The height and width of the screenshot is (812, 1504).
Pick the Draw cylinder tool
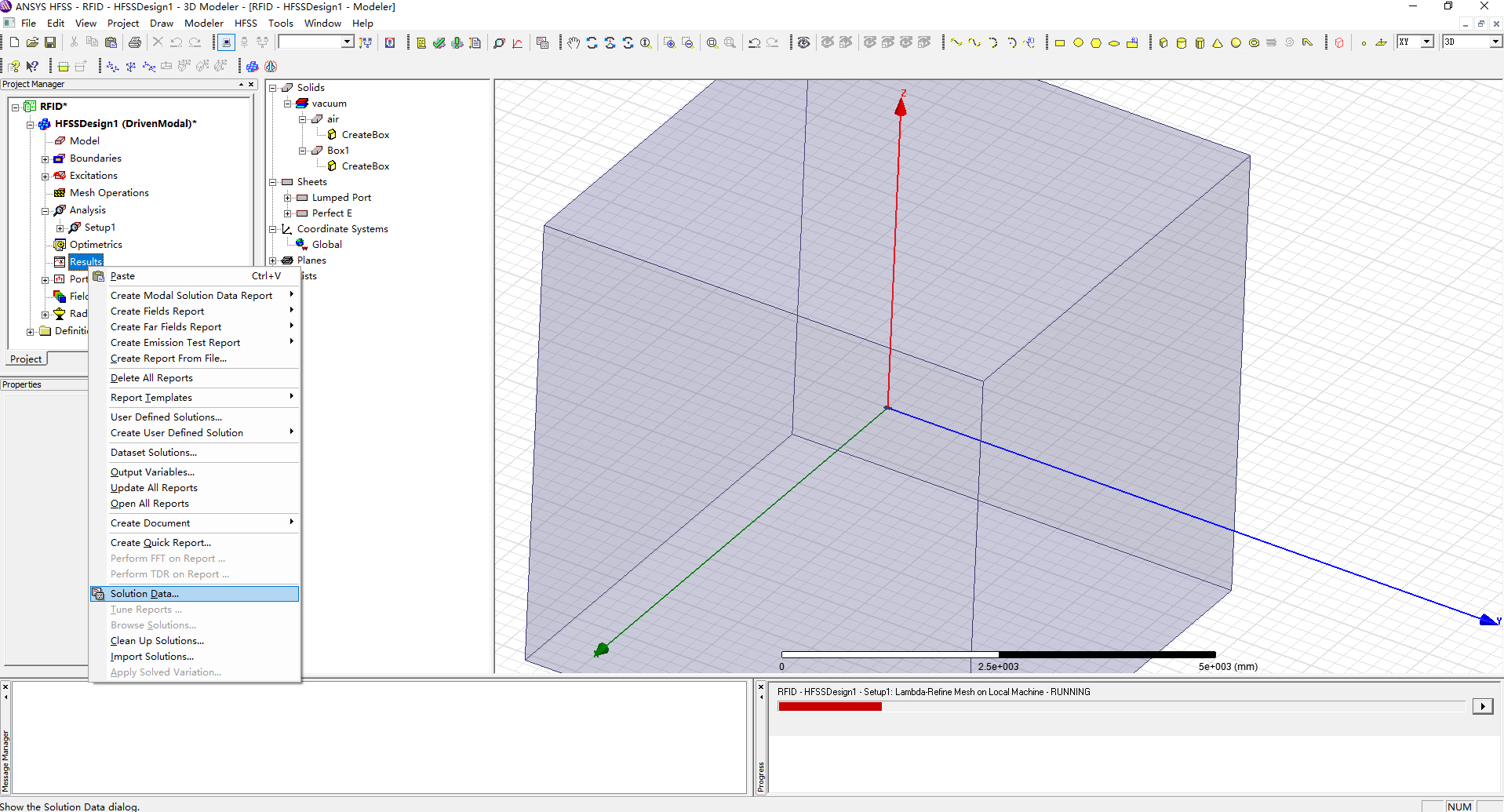pyautogui.click(x=1182, y=42)
